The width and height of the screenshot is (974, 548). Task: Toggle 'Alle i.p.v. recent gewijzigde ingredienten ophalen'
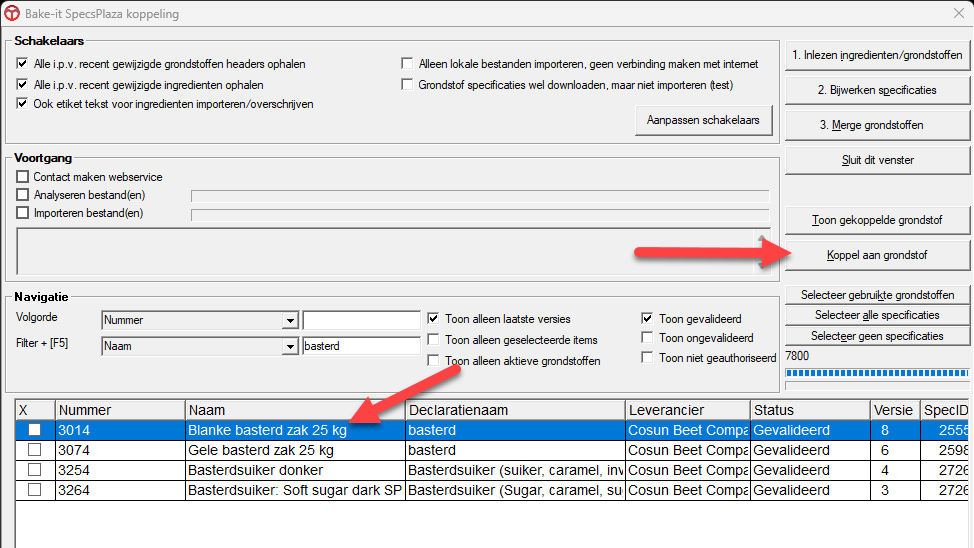click(x=22, y=84)
